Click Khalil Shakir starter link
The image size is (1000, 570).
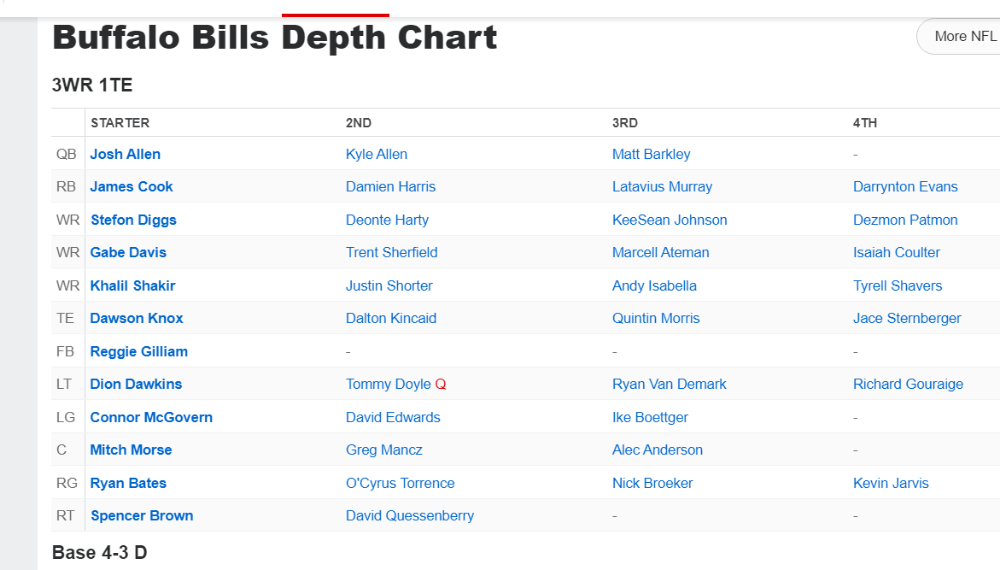click(x=133, y=286)
